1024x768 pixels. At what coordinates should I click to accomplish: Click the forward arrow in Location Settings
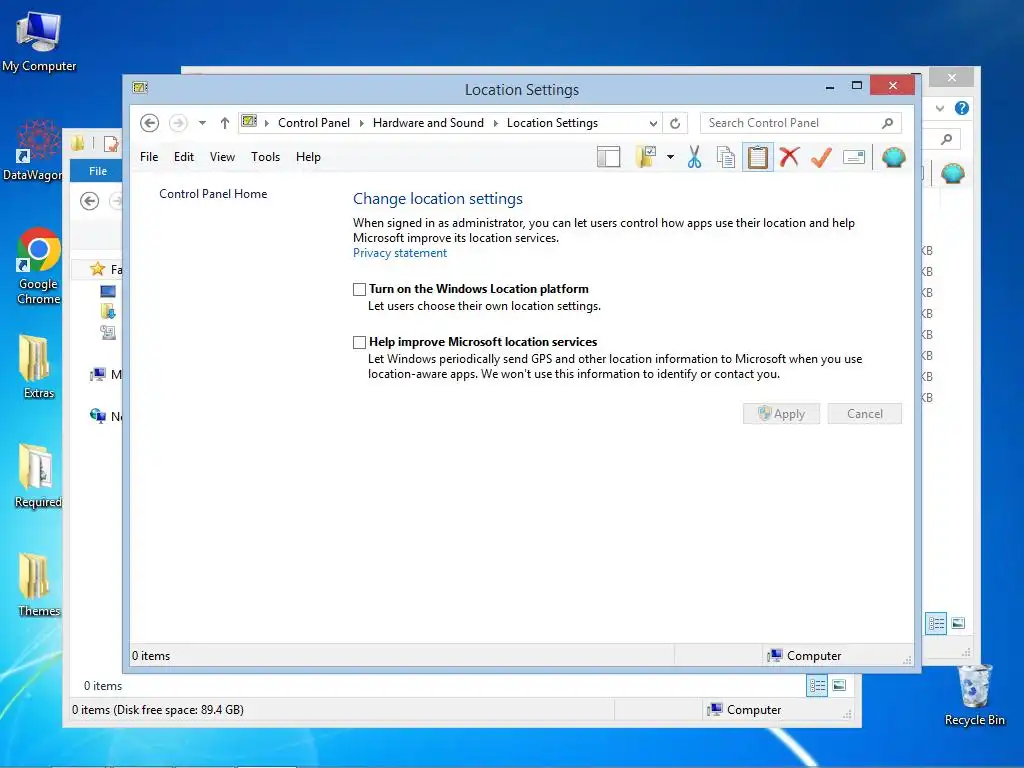[x=178, y=123]
